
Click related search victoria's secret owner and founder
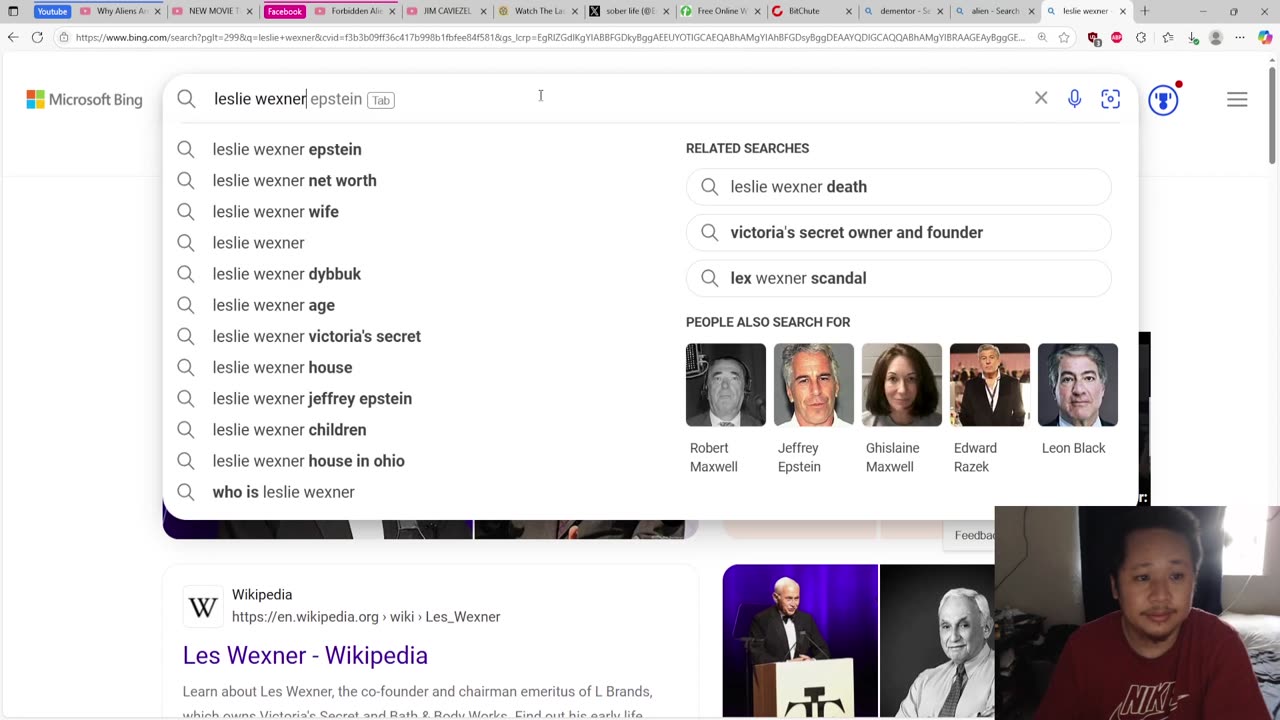[x=898, y=232]
